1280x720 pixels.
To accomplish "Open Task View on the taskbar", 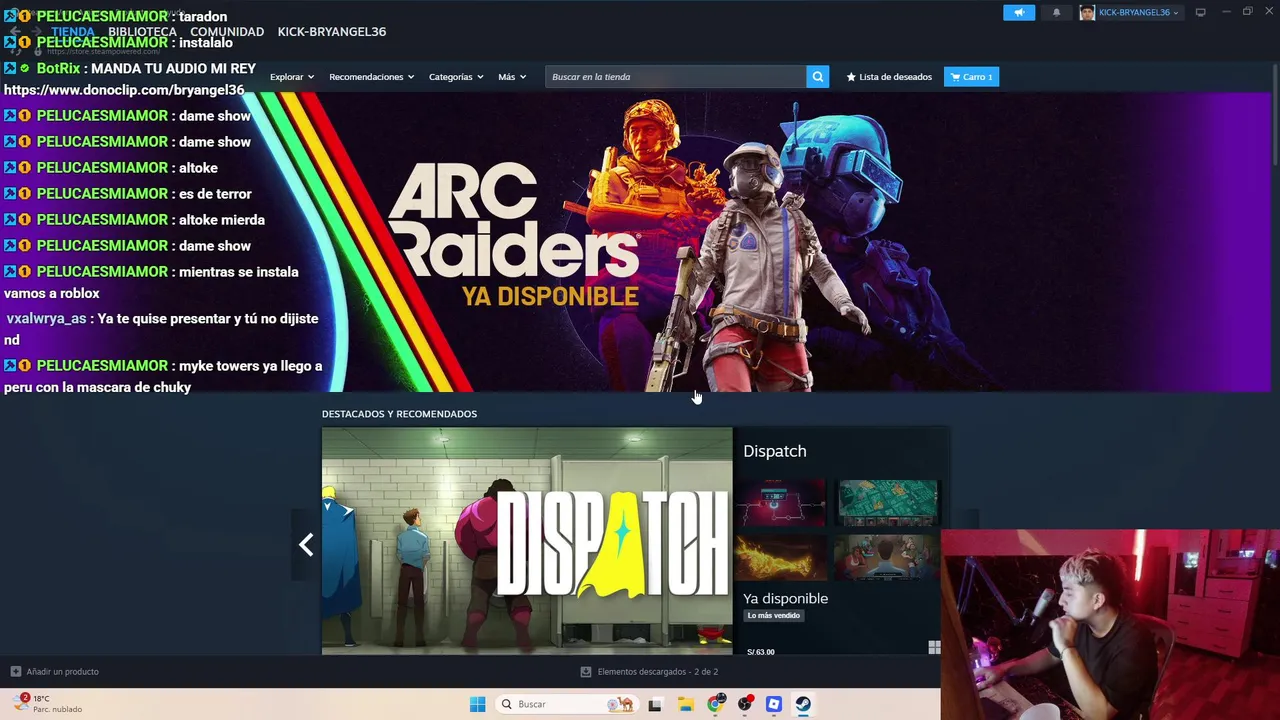I will click(x=655, y=704).
